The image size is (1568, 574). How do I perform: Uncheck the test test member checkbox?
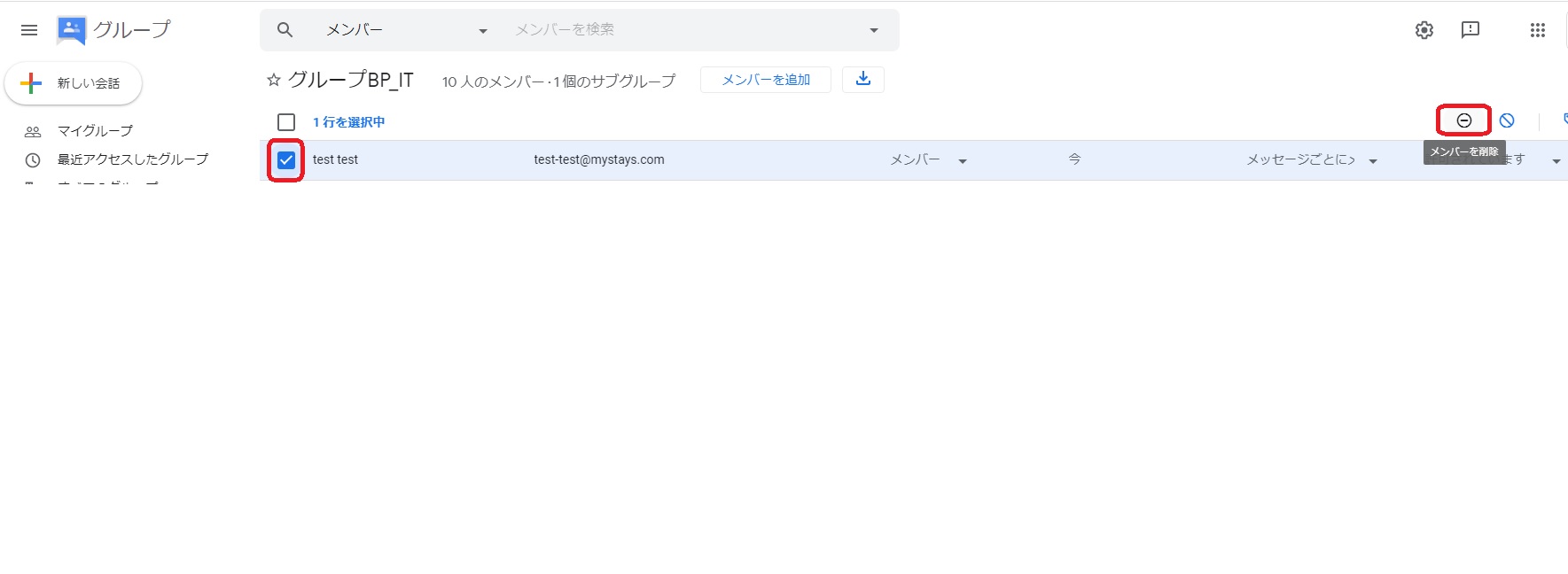286,160
